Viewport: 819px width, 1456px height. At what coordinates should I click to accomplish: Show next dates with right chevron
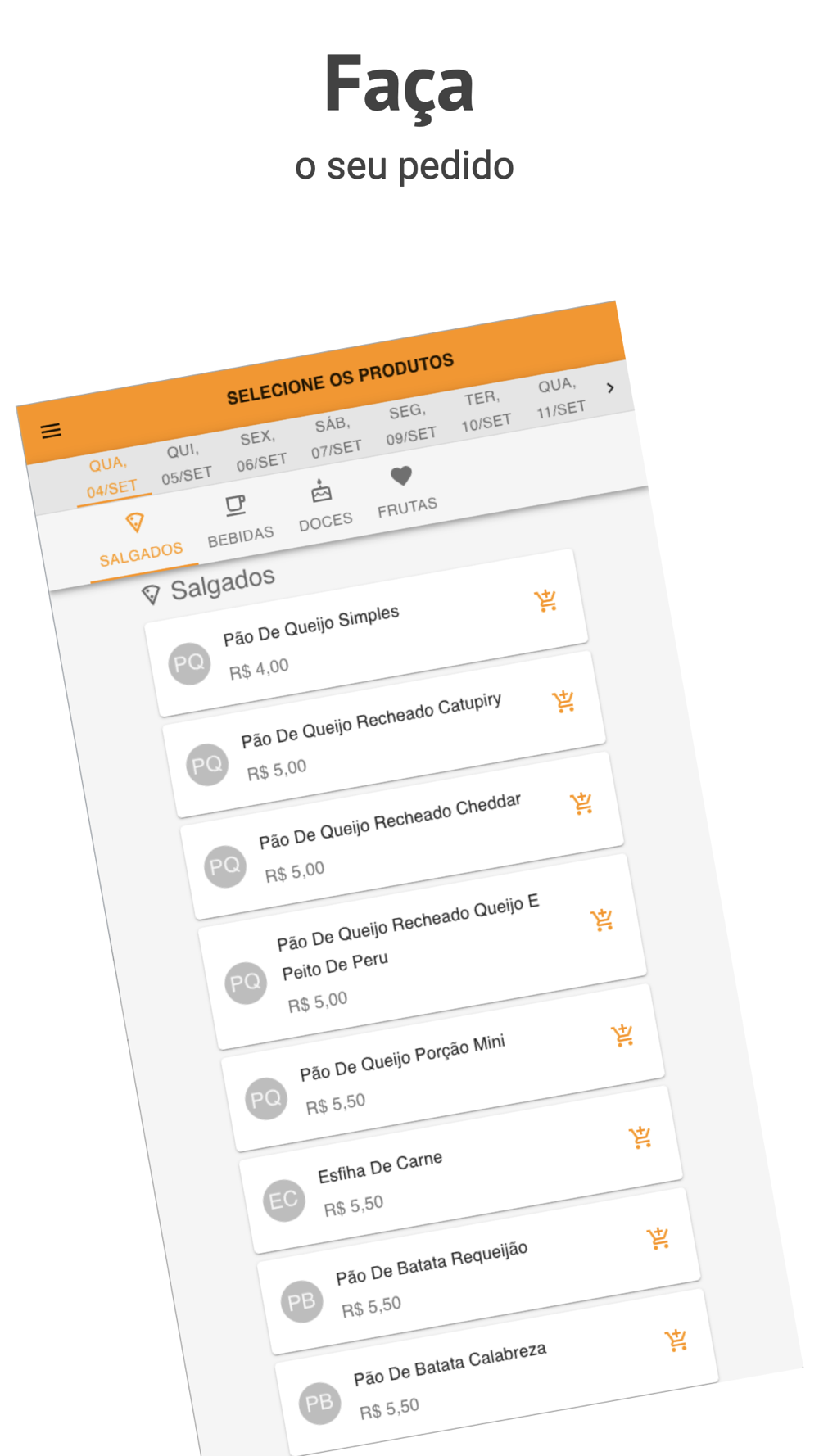610,387
